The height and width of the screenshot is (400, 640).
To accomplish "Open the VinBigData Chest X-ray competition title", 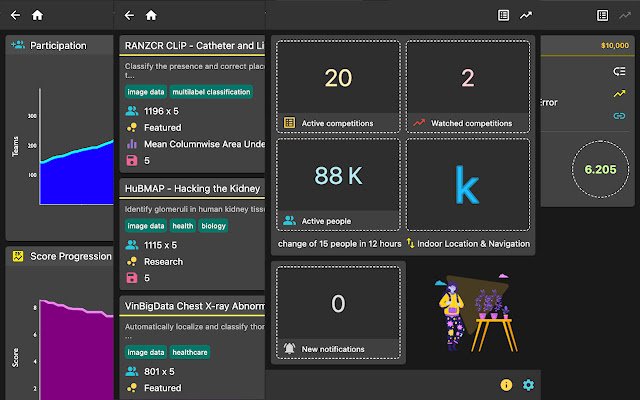I will coord(194,306).
